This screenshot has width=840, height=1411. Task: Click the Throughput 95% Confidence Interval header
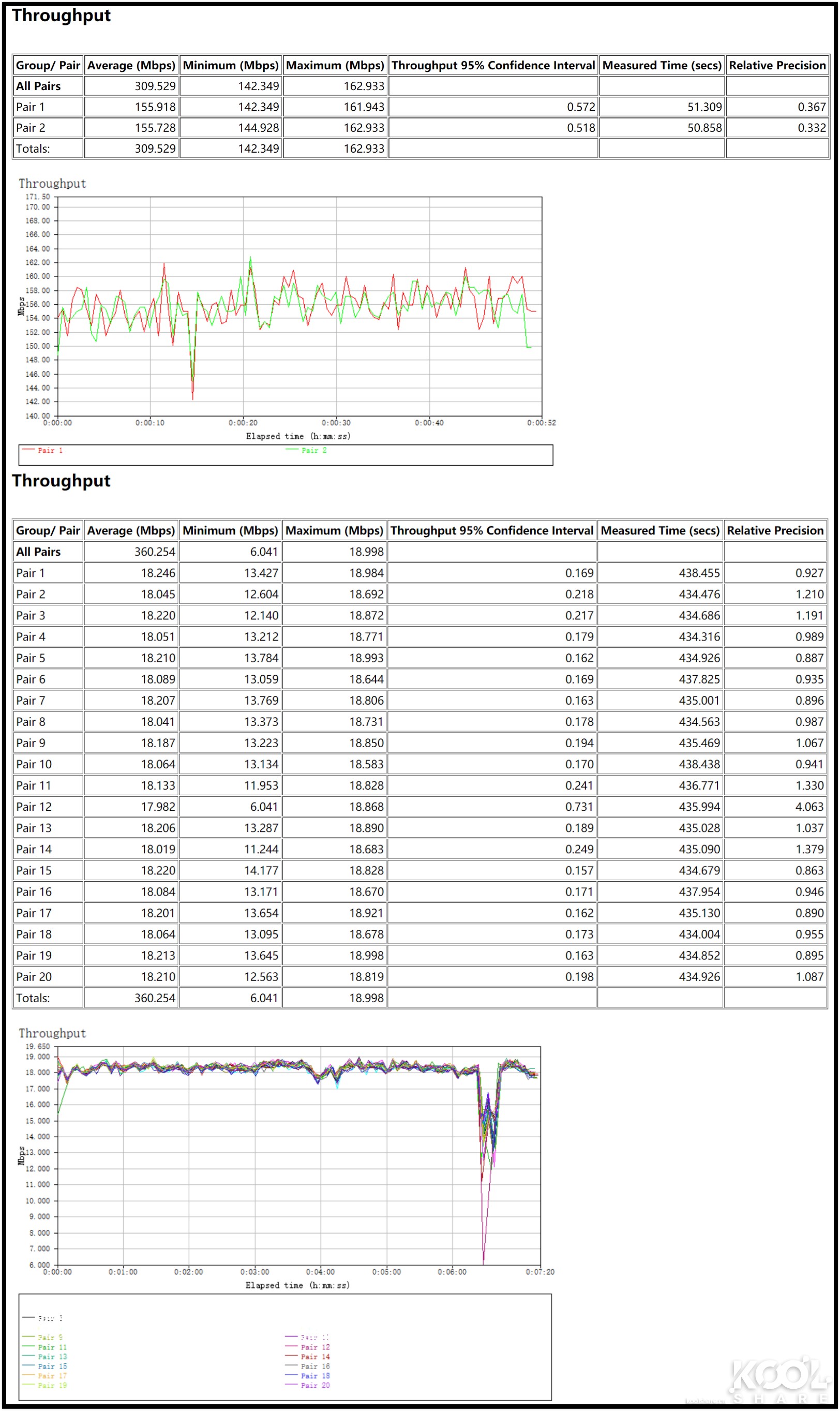[492, 65]
